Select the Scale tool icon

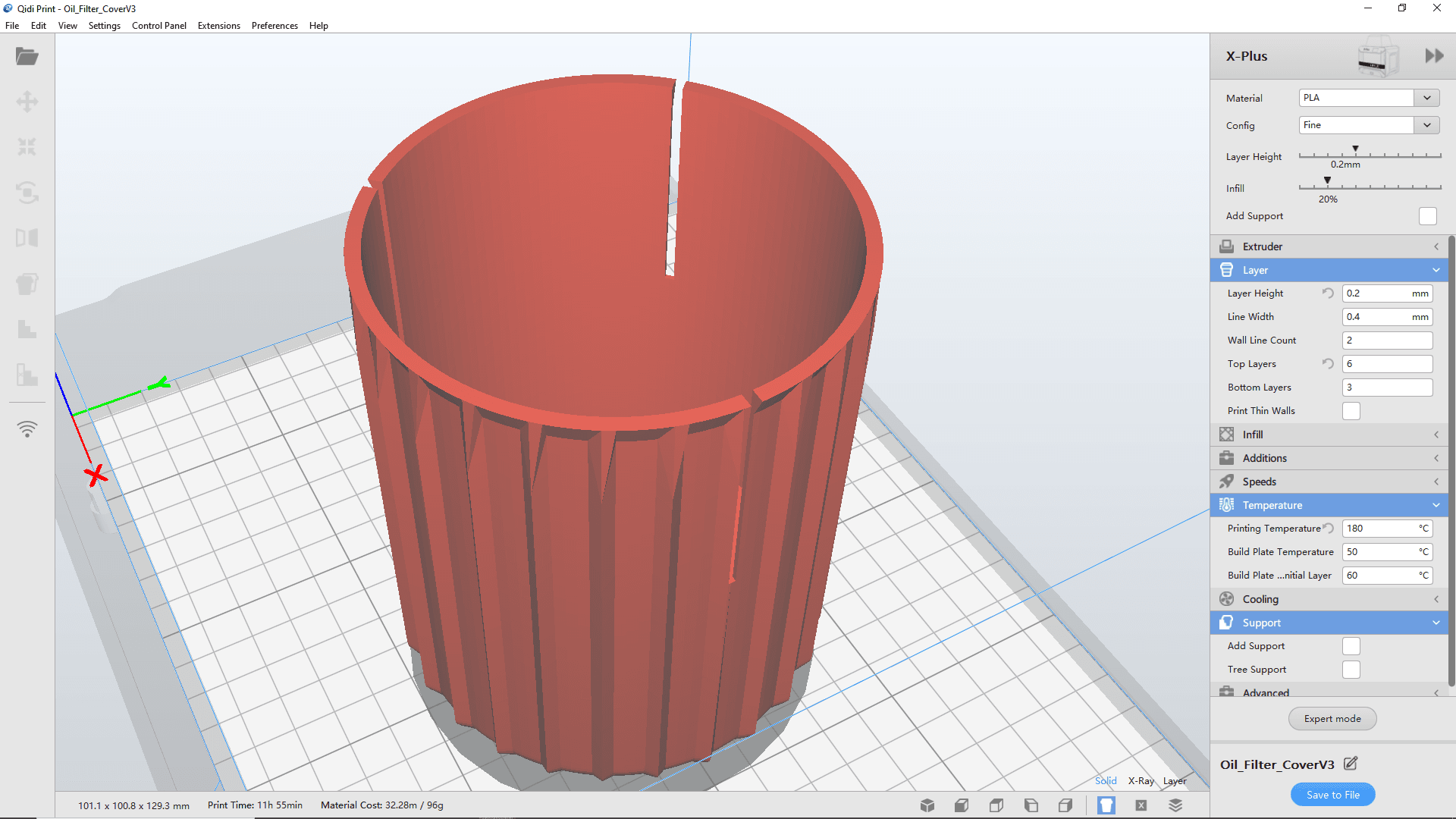click(x=27, y=147)
